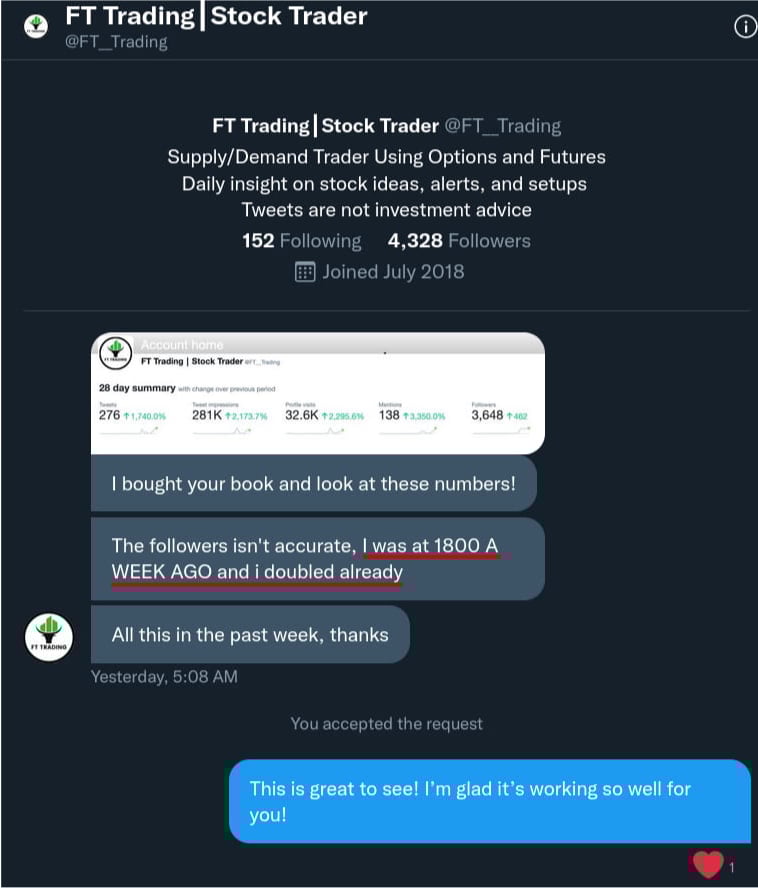Screen dimensions: 758x888
Task: Select "I bought your book" message bubble
Action: tap(314, 484)
